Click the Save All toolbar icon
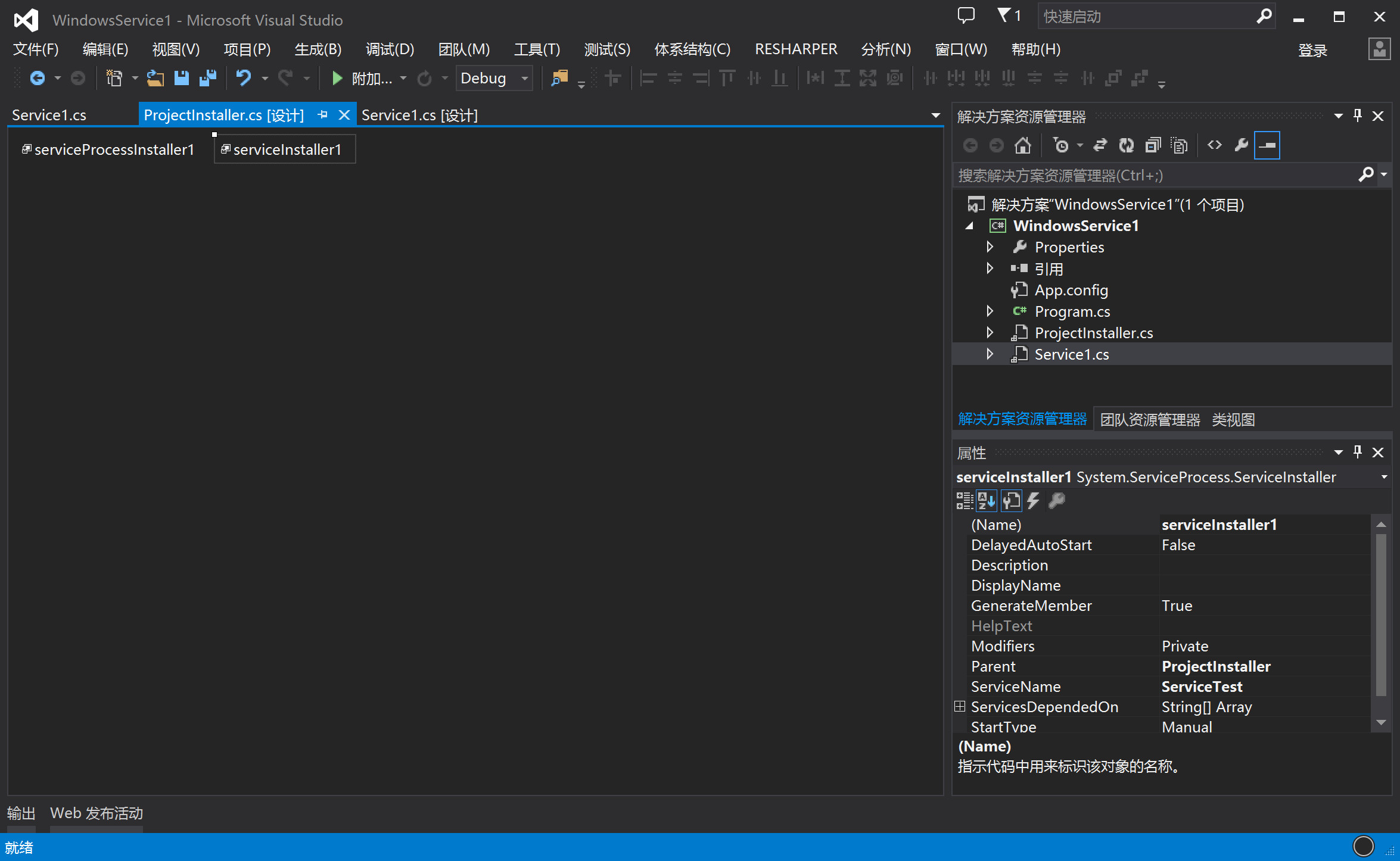 207,78
